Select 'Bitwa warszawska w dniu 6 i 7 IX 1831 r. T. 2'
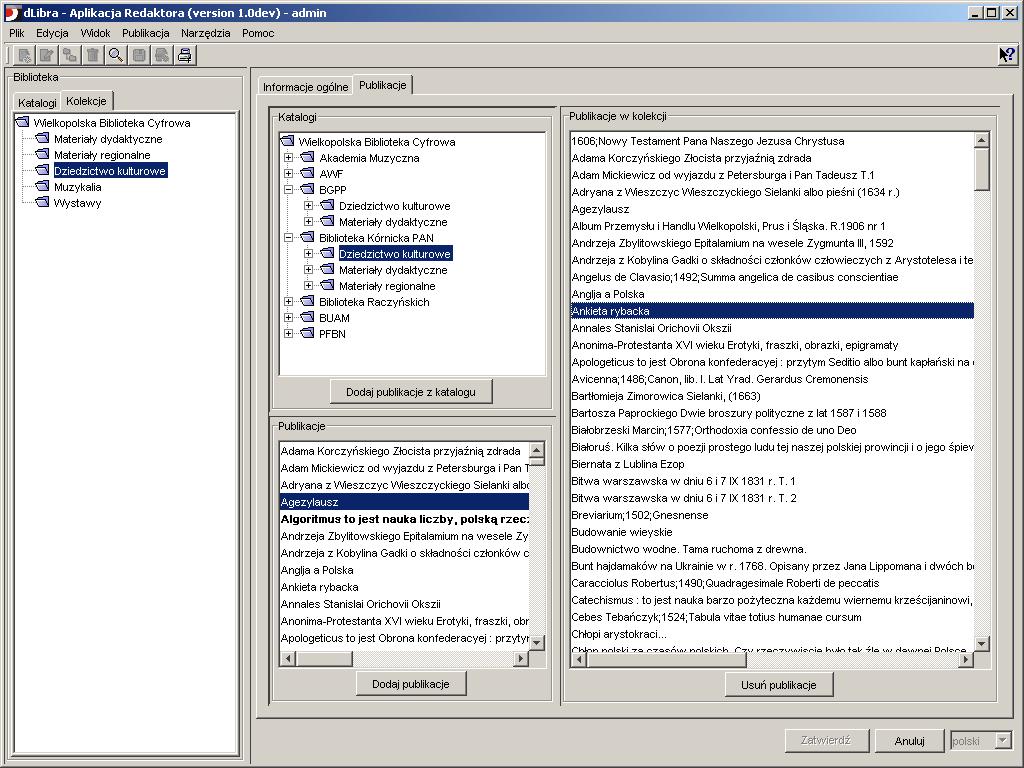This screenshot has width=1024, height=768. click(x=772, y=498)
